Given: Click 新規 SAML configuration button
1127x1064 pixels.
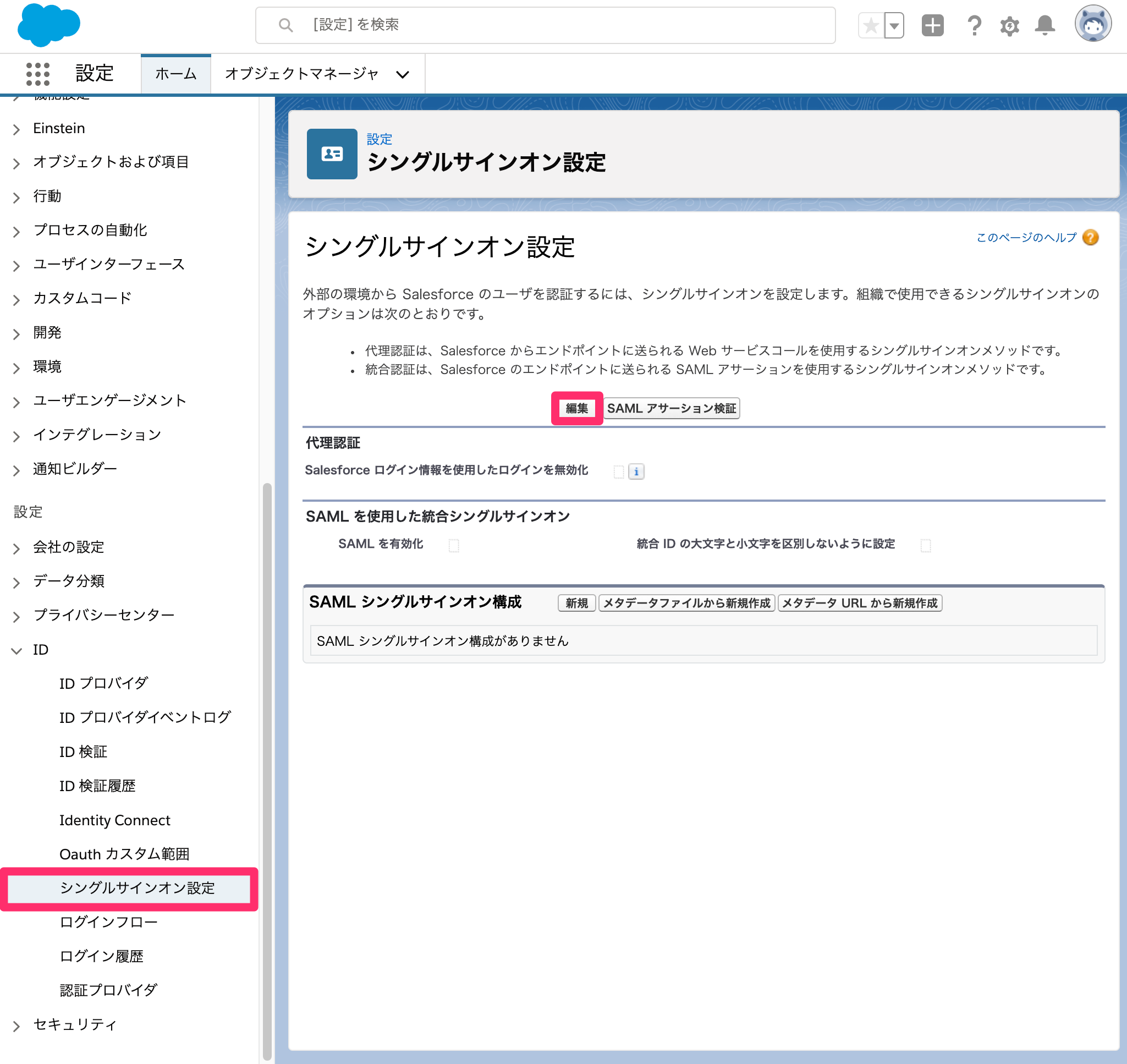Looking at the screenshot, I should tap(576, 603).
